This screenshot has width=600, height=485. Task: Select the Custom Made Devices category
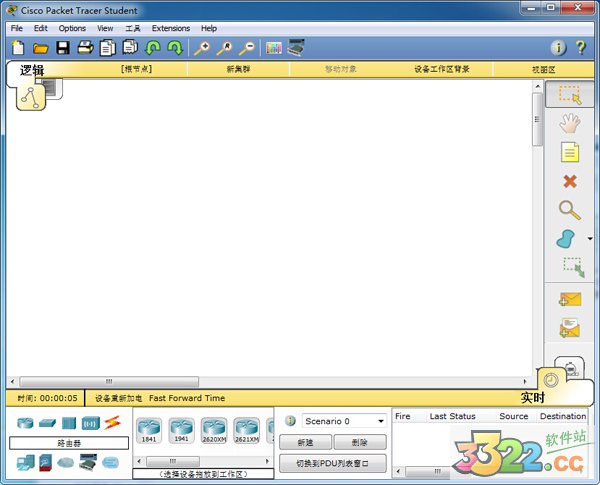88,462
